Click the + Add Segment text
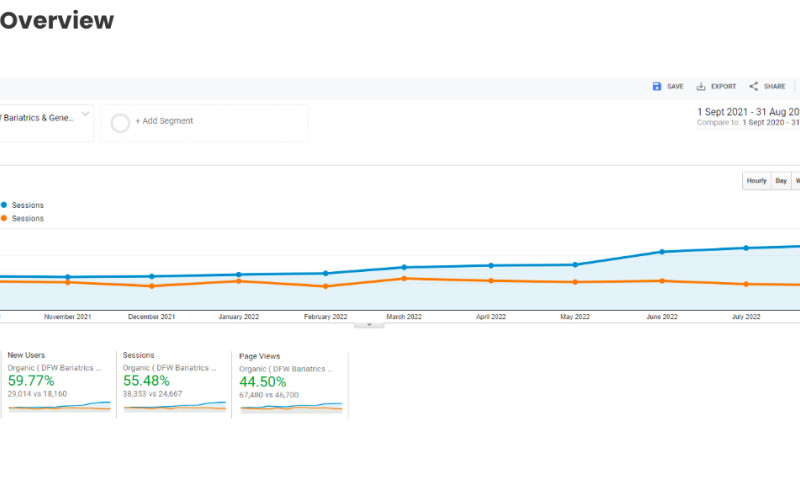Viewport: 800px width, 480px height. tap(164, 122)
